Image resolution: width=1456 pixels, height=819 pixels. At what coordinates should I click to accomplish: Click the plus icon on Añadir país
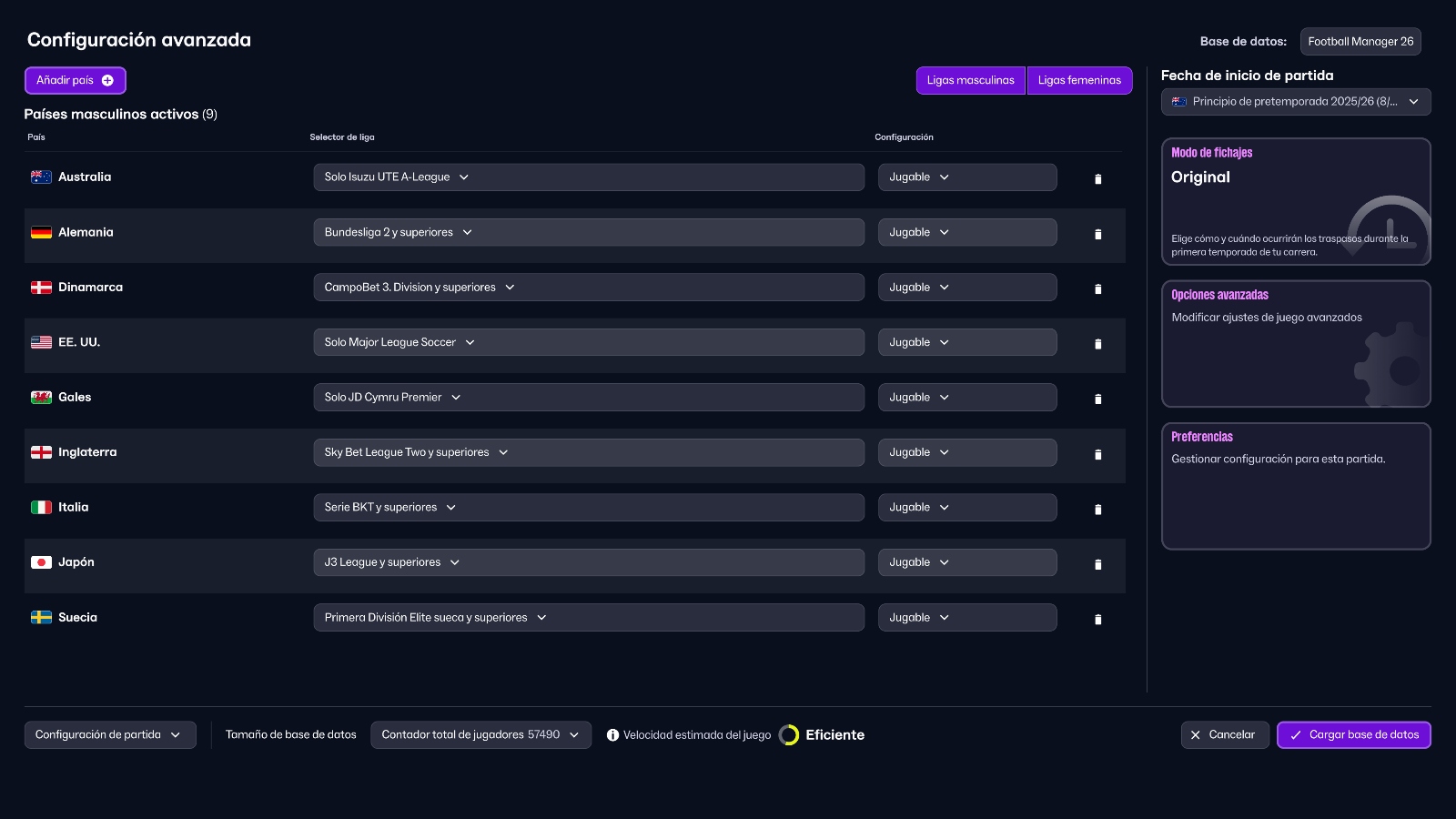(106, 80)
